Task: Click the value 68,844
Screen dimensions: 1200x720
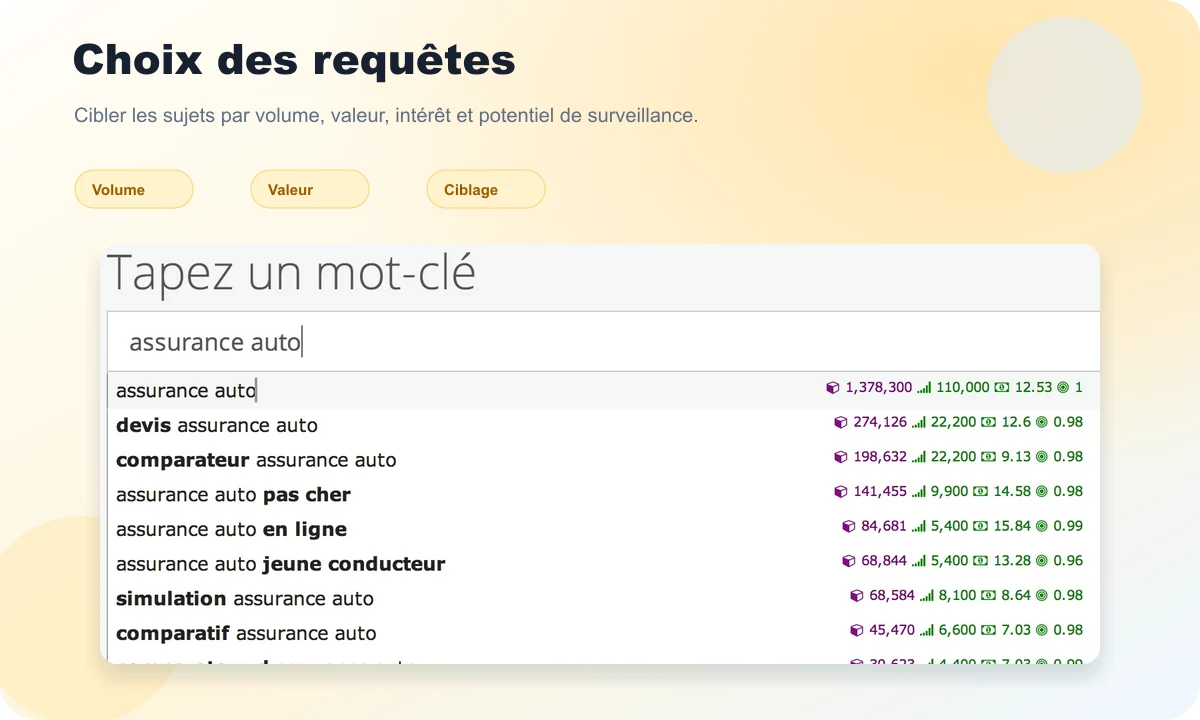Action: [x=884, y=560]
